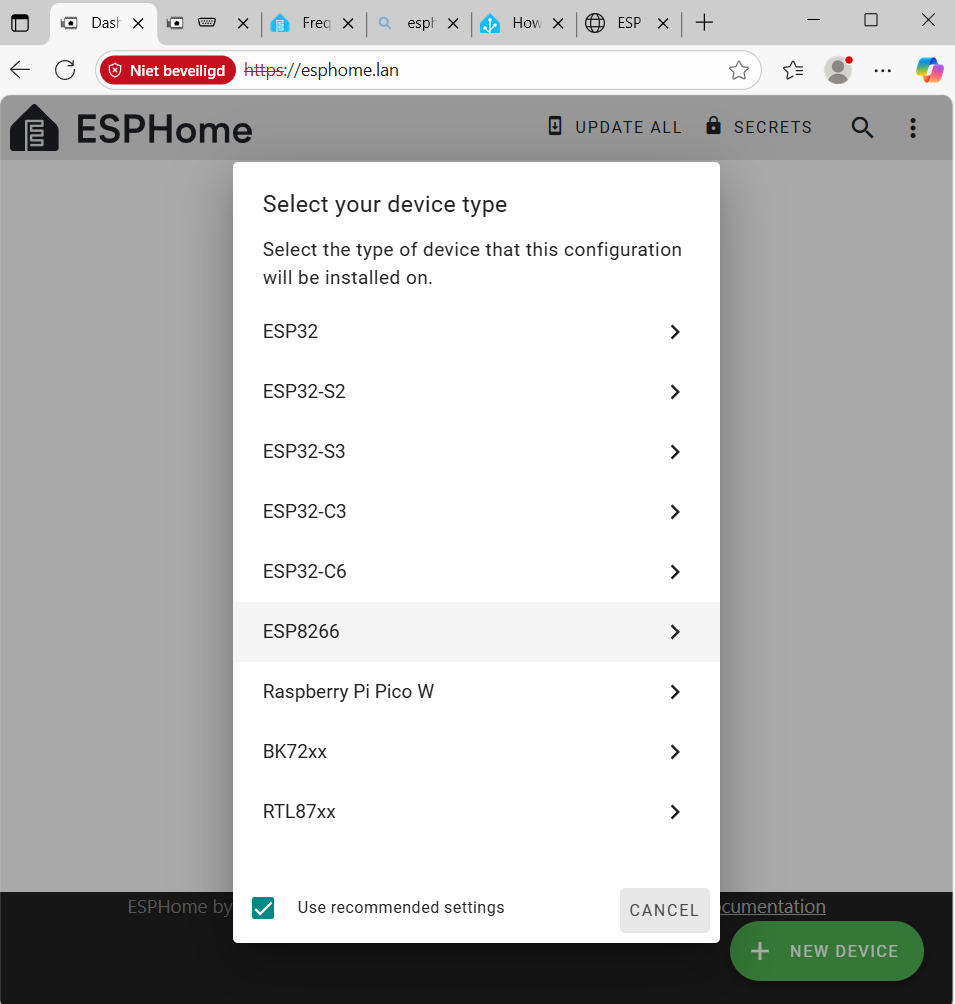Click the favorites star icon
Image resolution: width=955 pixels, height=1004 pixels.
tap(738, 70)
